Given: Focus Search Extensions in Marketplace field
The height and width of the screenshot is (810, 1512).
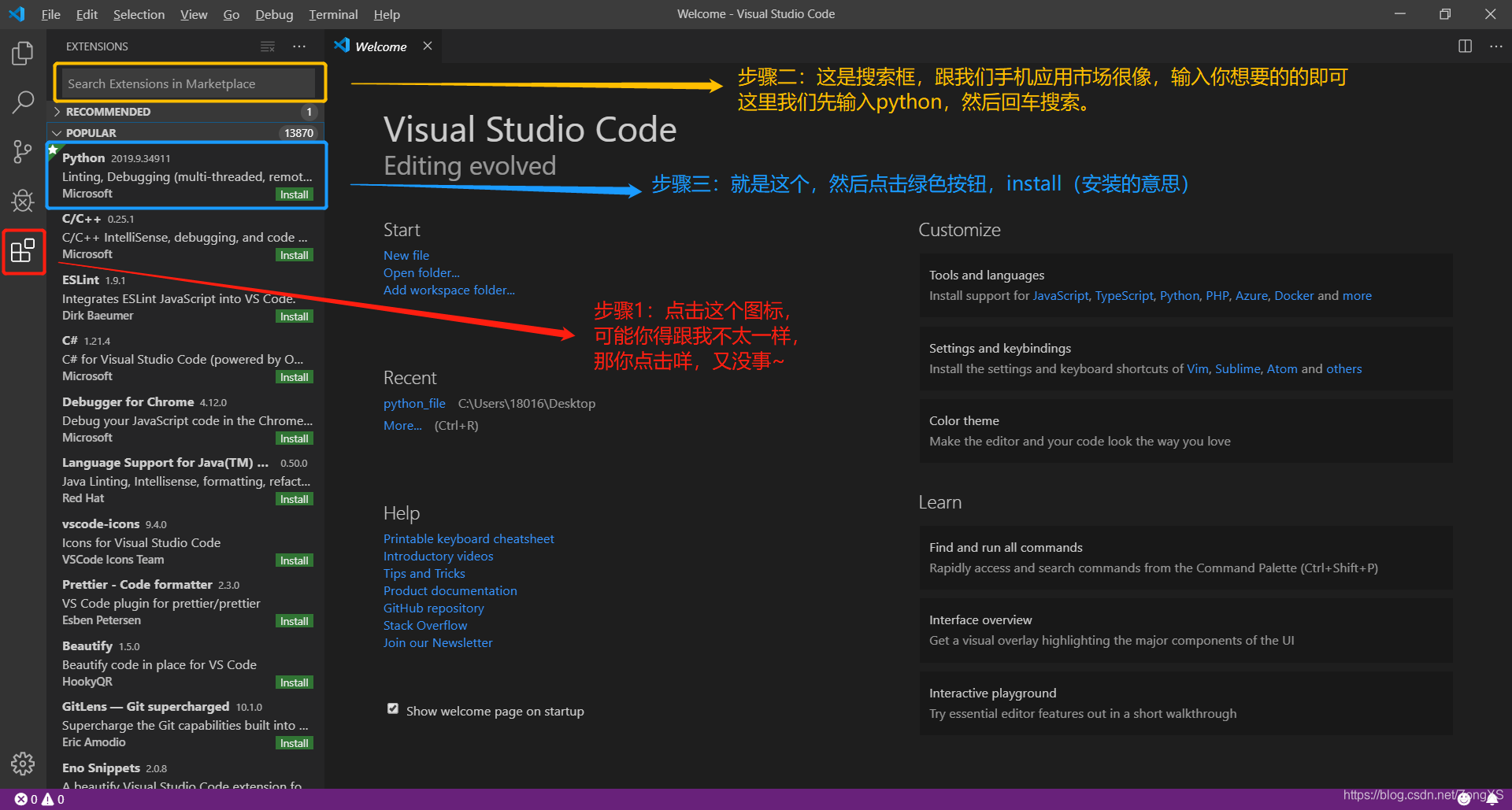Looking at the screenshot, I should pyautogui.click(x=189, y=83).
